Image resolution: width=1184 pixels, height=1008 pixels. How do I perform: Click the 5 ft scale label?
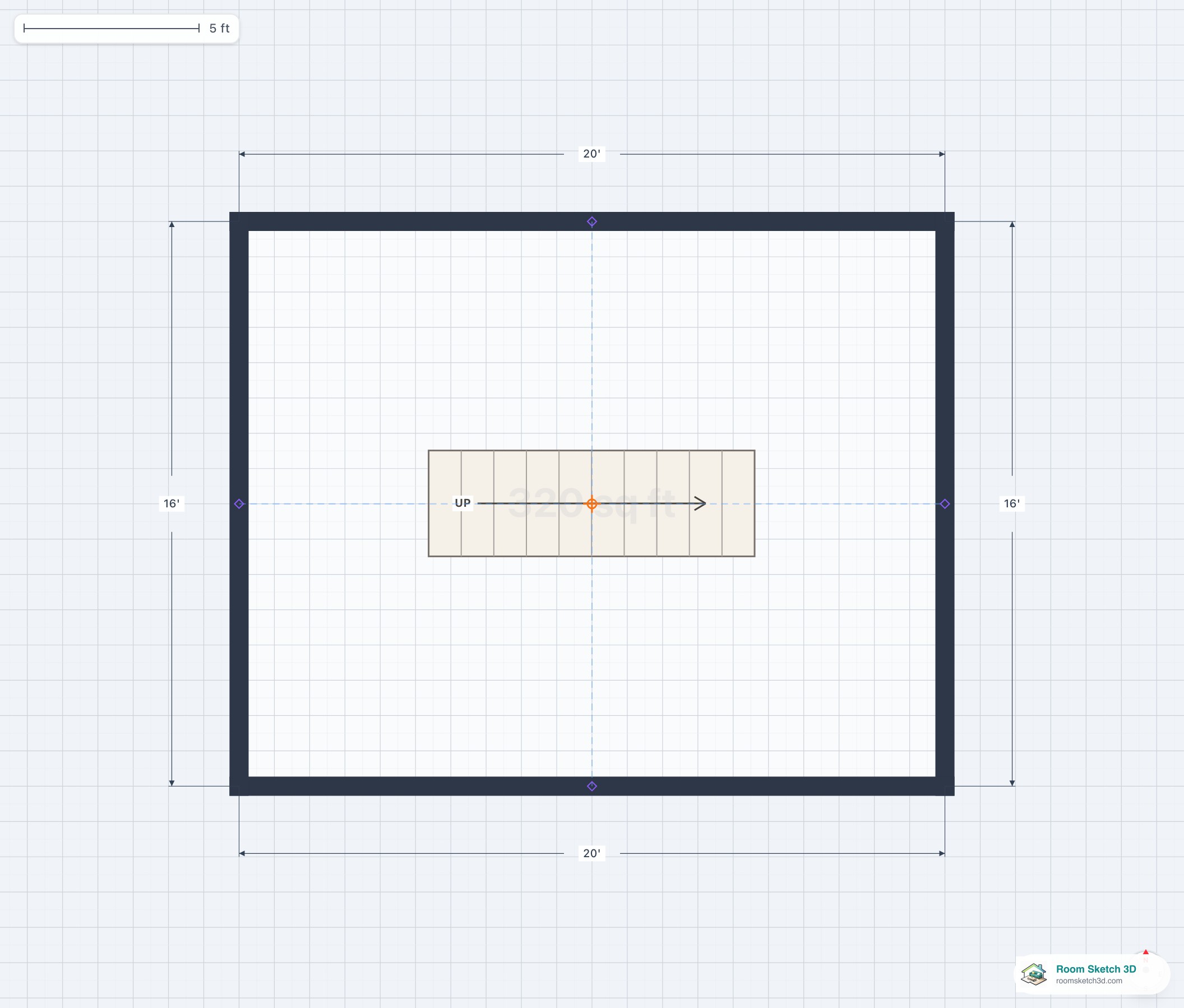tap(219, 29)
